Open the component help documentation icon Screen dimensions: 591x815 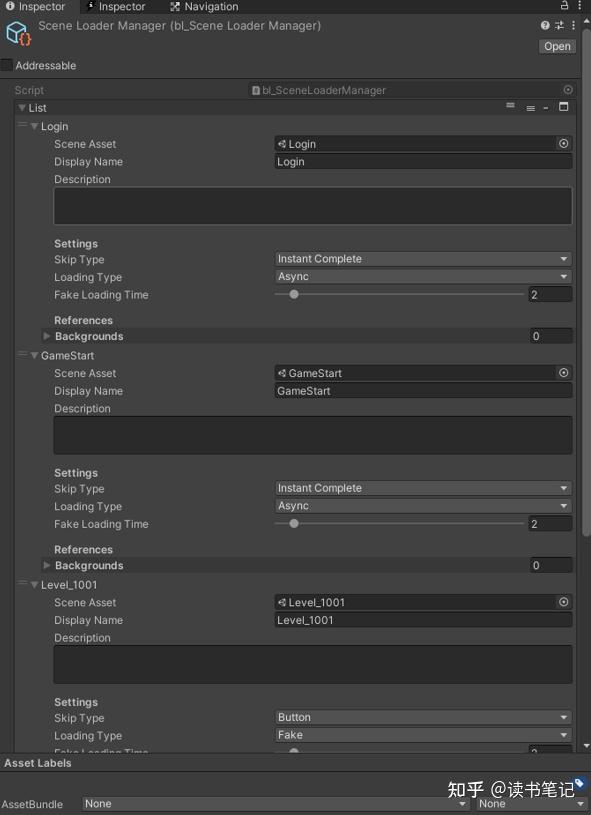544,25
